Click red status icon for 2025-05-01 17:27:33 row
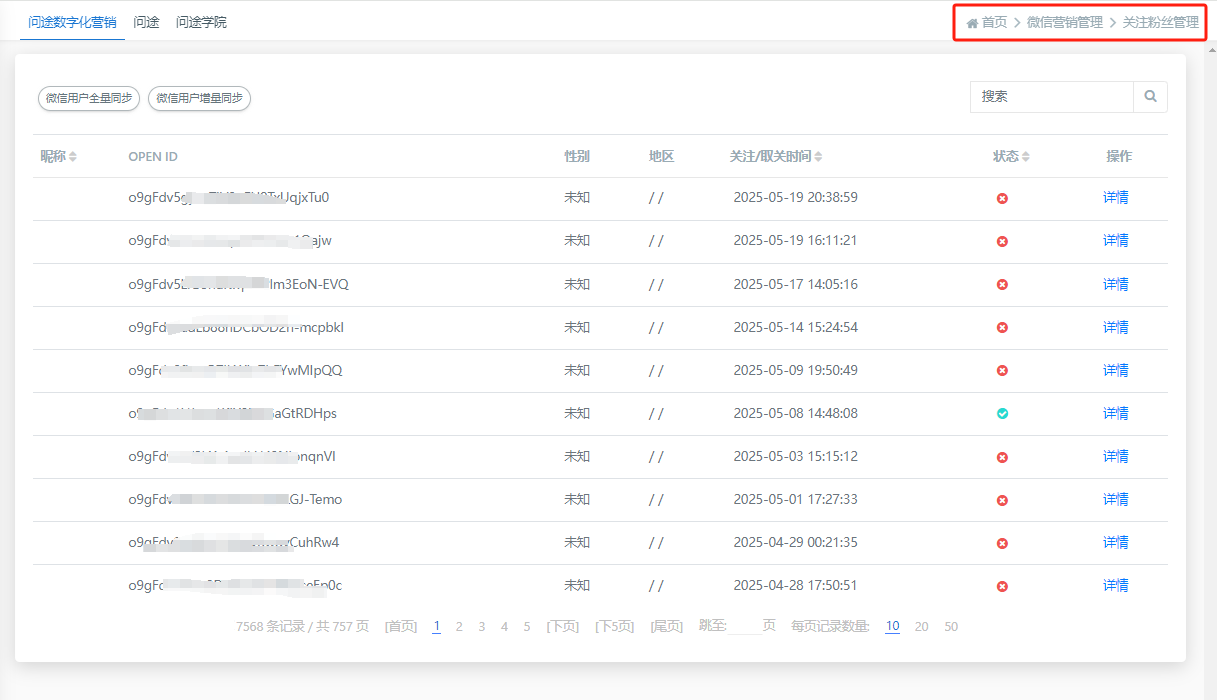This screenshot has width=1217, height=700. tap(1002, 500)
